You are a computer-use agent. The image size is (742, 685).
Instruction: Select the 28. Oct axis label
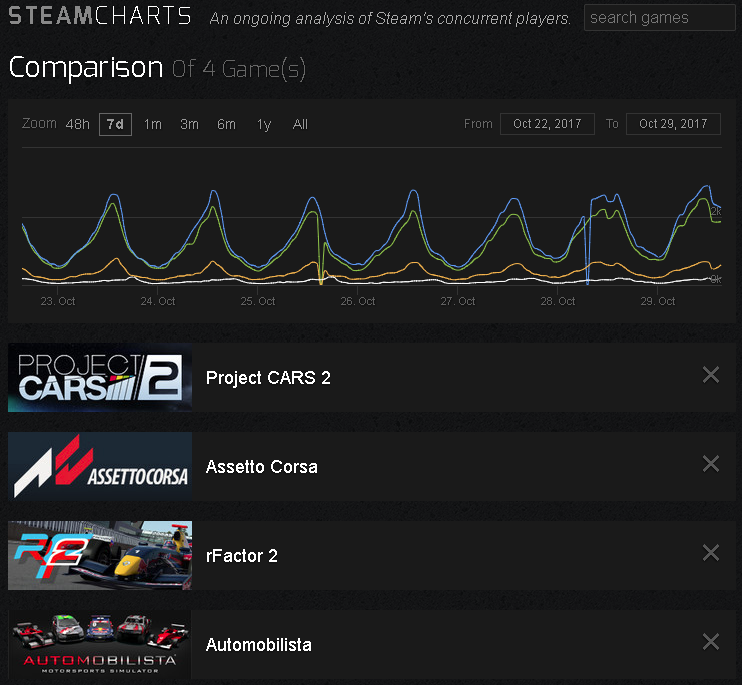(558, 301)
